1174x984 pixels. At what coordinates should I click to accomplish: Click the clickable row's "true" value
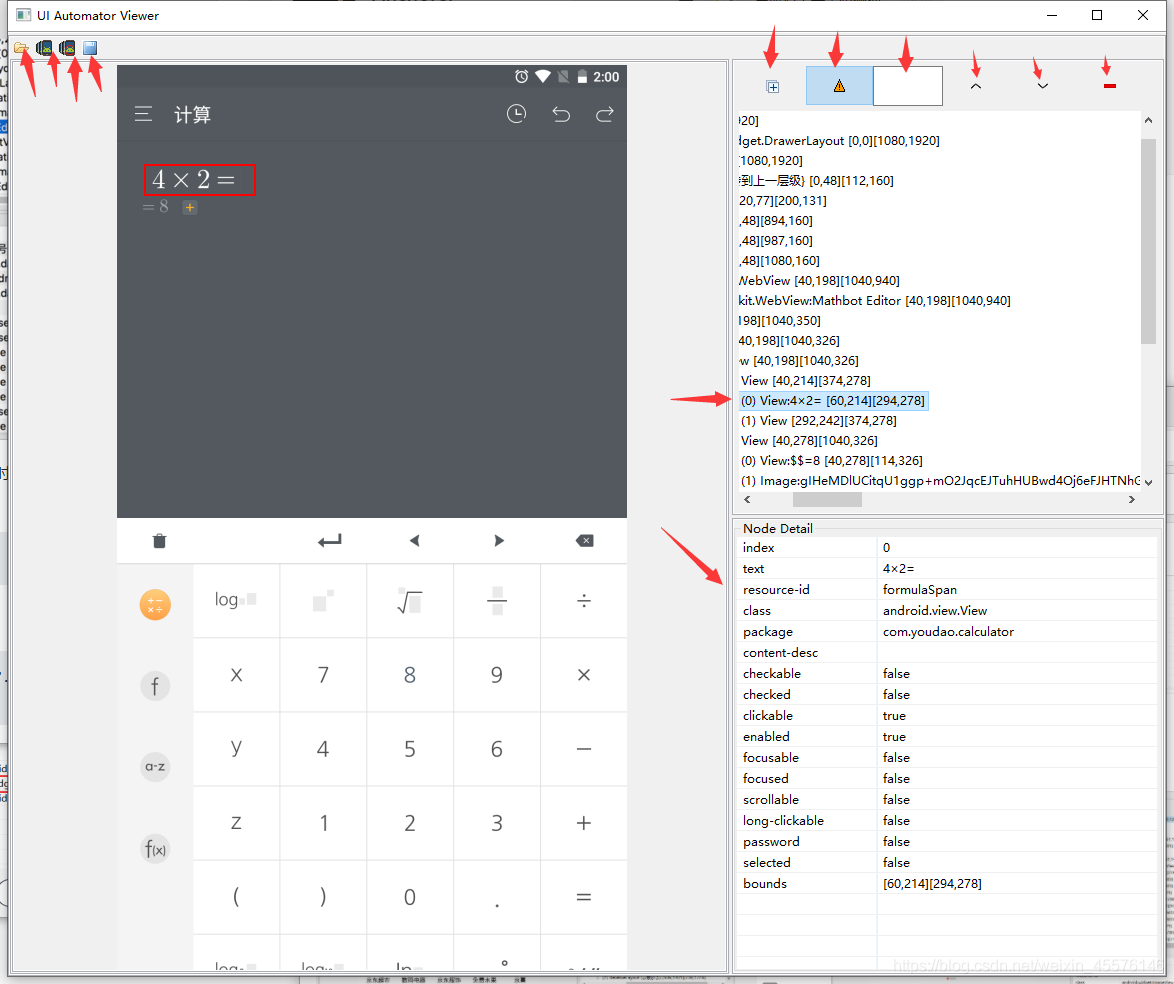[x=894, y=715]
